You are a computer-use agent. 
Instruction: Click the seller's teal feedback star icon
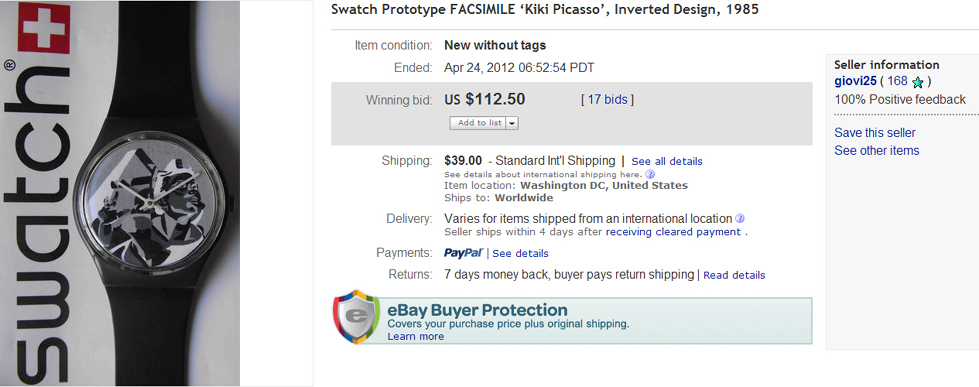pos(917,82)
